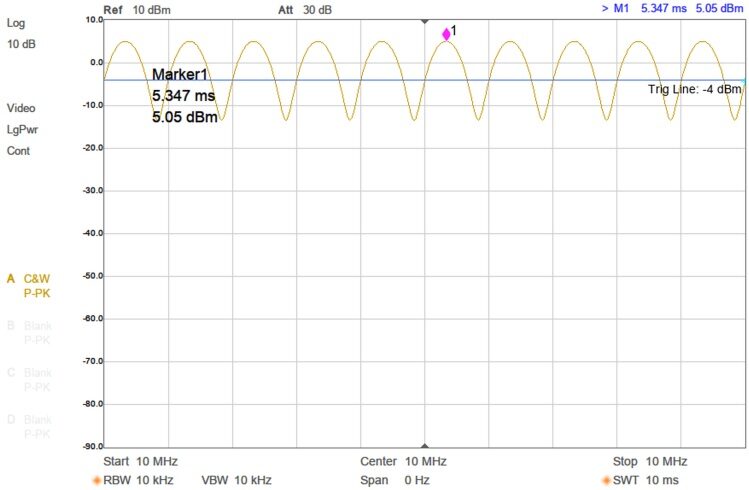Click the Cont sweep mode label
Viewport: 749px width, 490px height.
coord(18,151)
